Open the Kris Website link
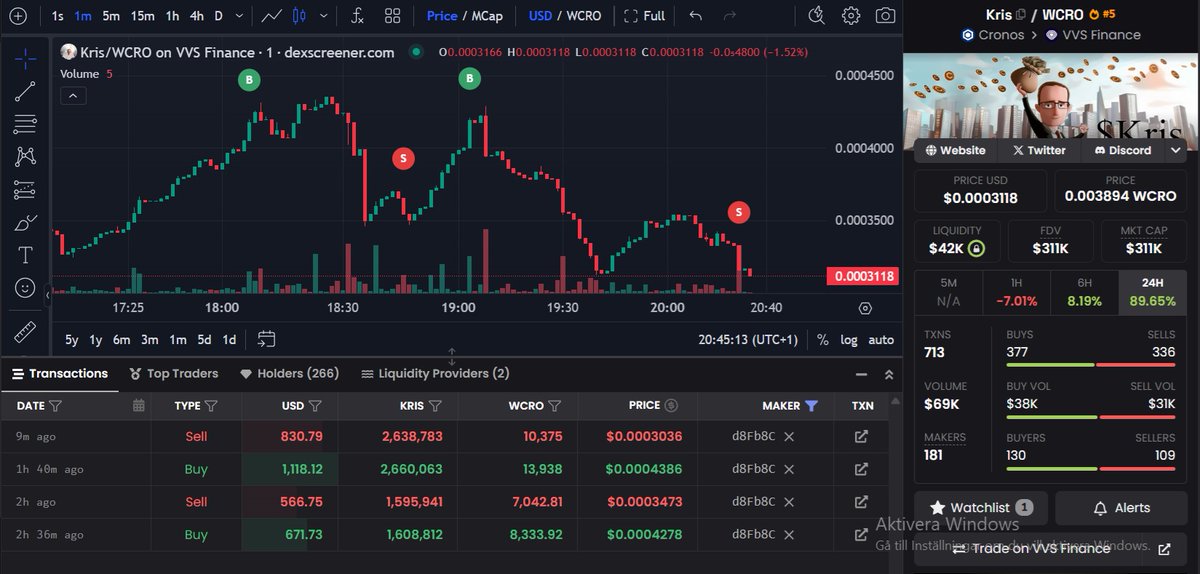The width and height of the screenshot is (1200, 574). pos(956,150)
